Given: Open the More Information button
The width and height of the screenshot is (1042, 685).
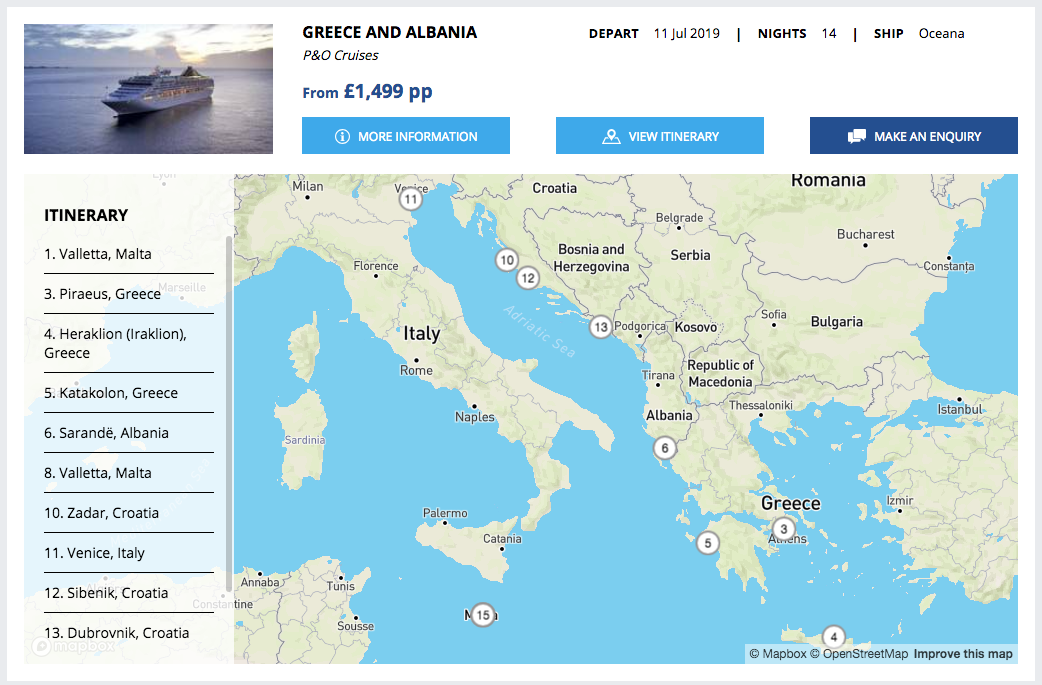Looking at the screenshot, I should 406,136.
